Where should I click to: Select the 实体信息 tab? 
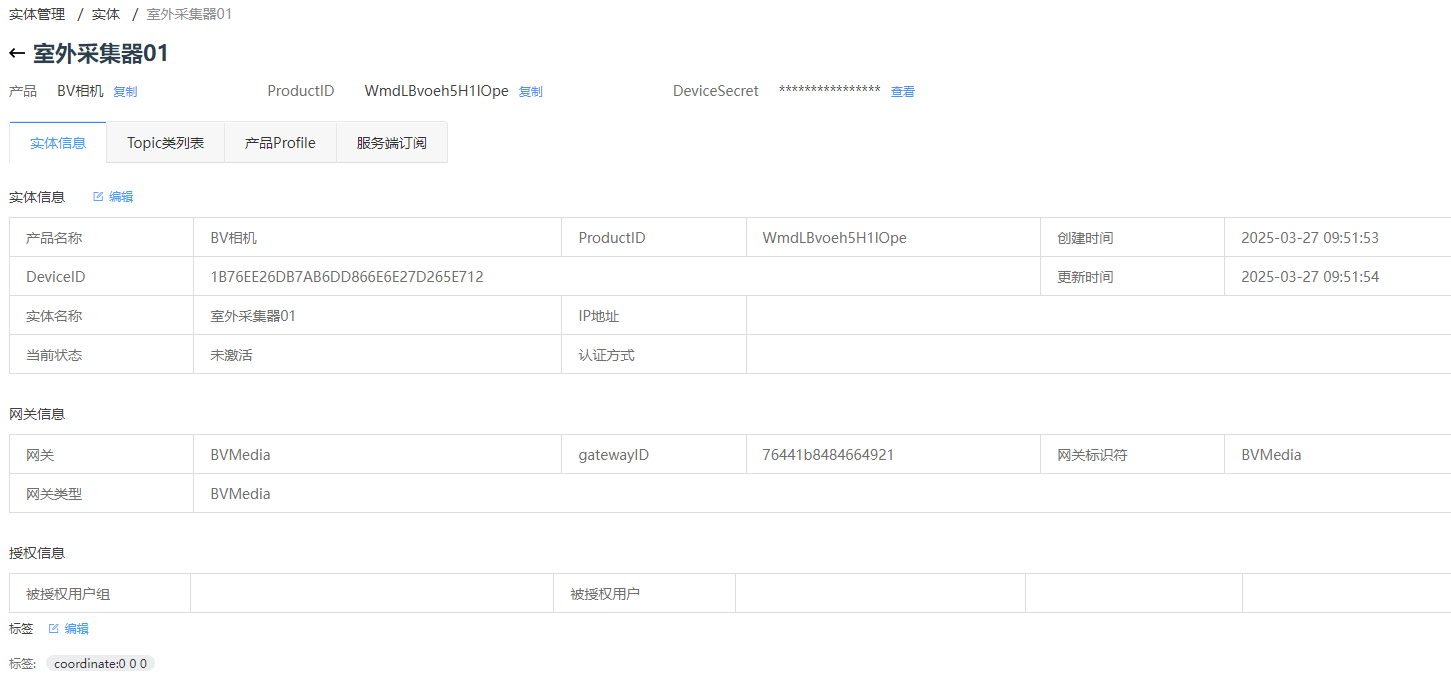click(x=58, y=143)
